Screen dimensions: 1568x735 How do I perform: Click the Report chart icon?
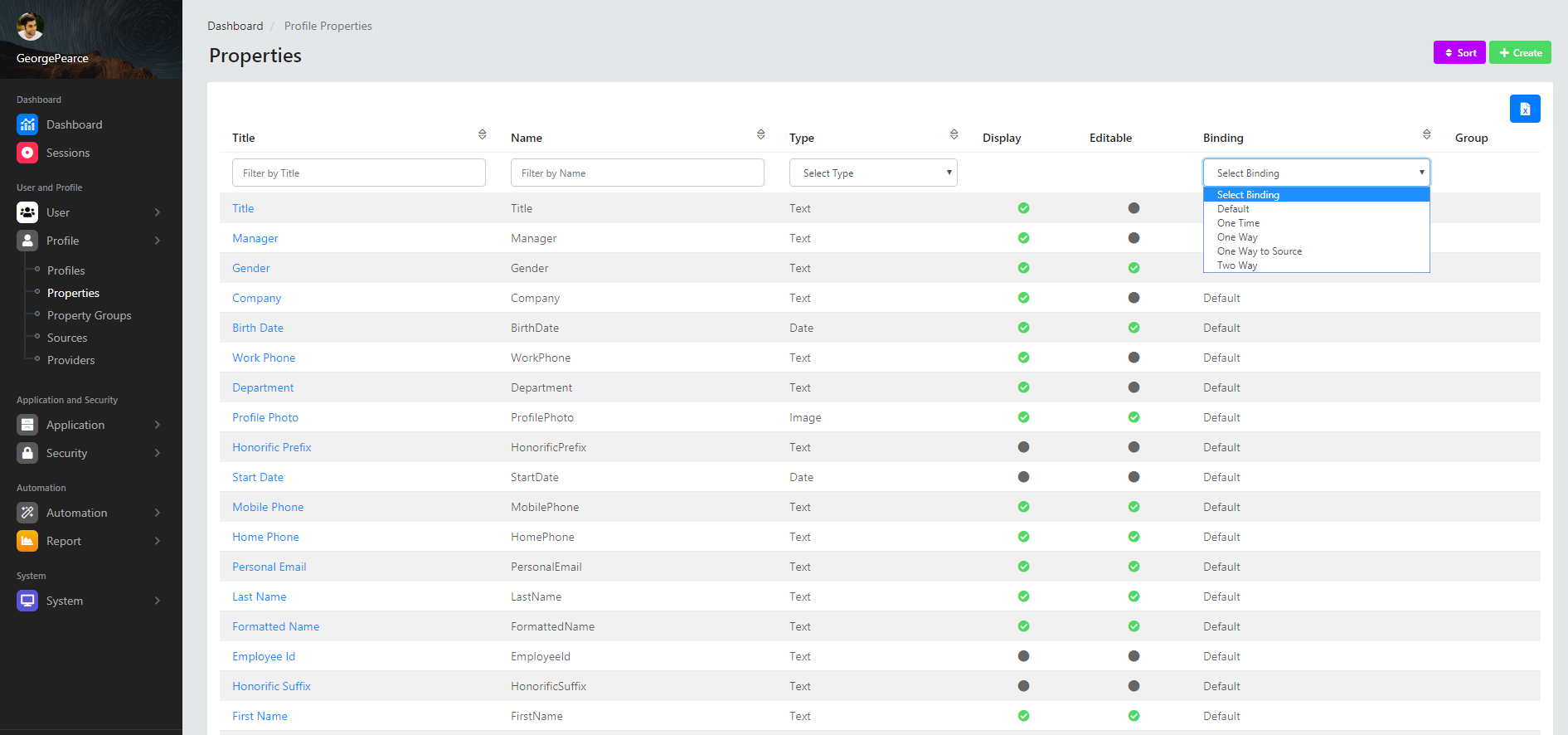click(x=27, y=541)
